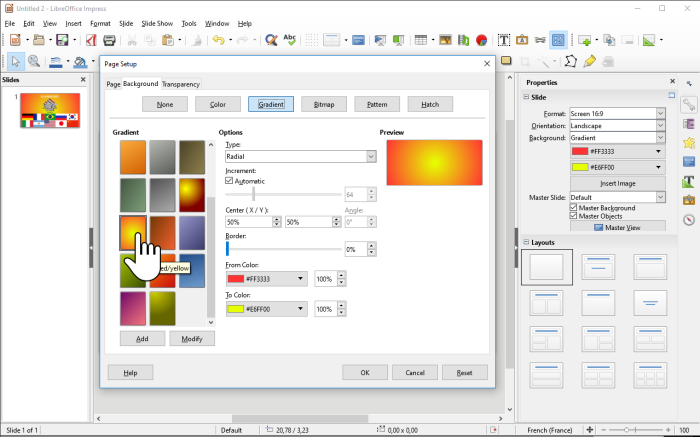Click the Paste clipboard icon
The height and width of the screenshot is (437, 700).
pos(168,40)
